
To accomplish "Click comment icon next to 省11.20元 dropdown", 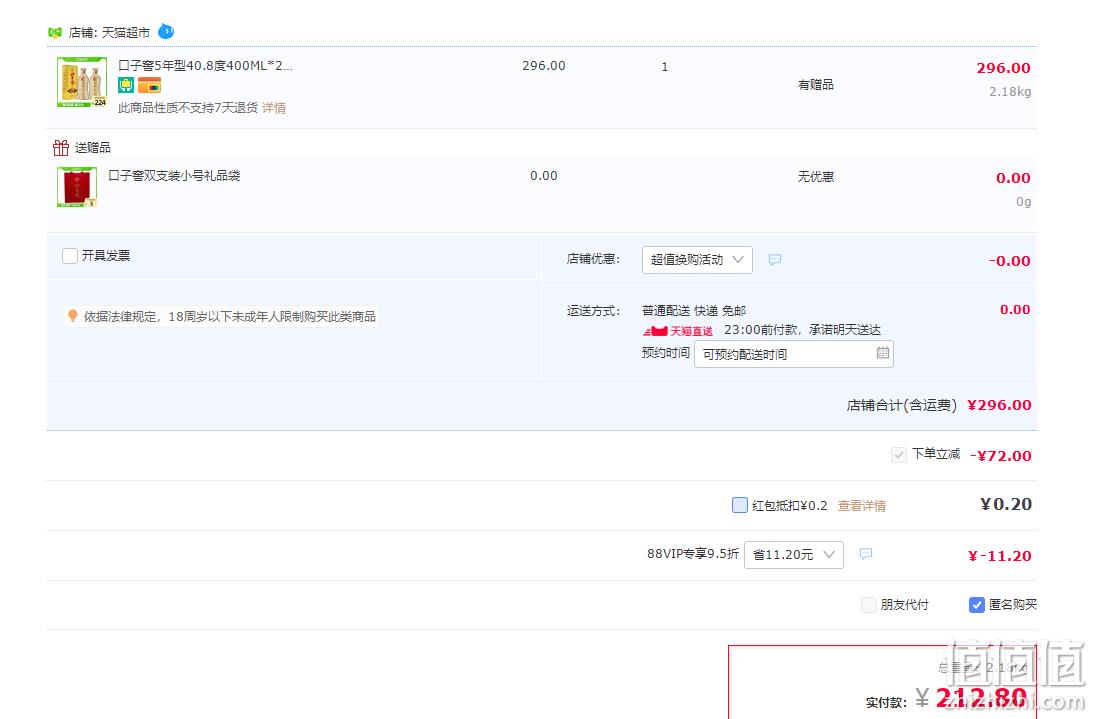I will [x=866, y=554].
